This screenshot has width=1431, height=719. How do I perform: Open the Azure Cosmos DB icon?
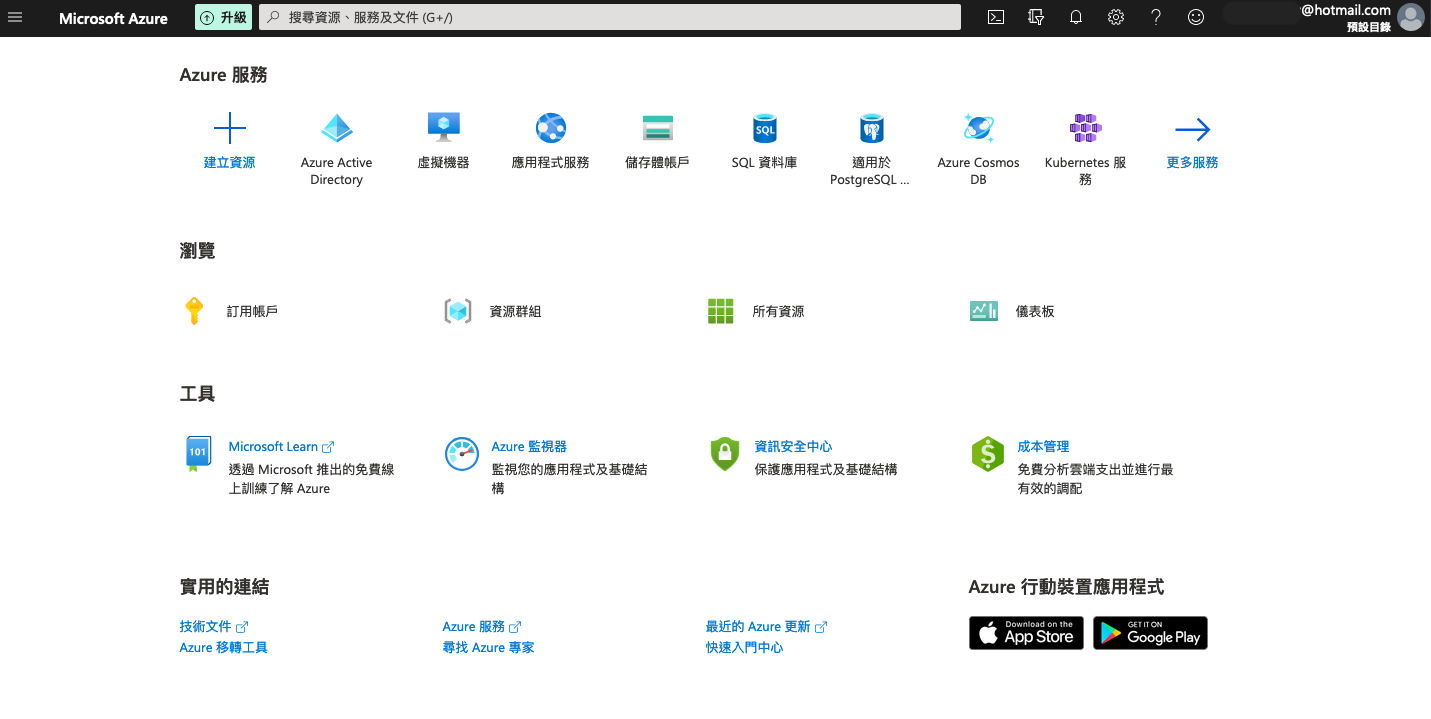click(x=978, y=128)
